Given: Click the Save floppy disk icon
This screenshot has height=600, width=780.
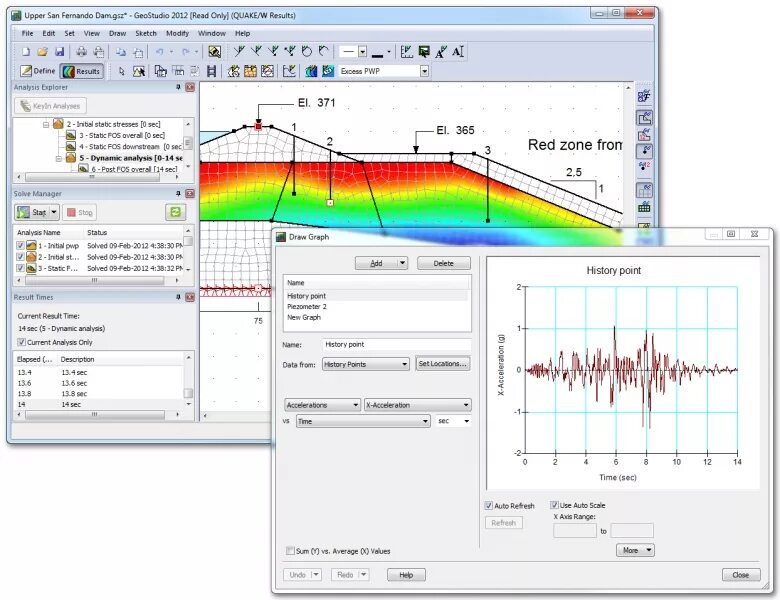Looking at the screenshot, I should (x=59, y=52).
